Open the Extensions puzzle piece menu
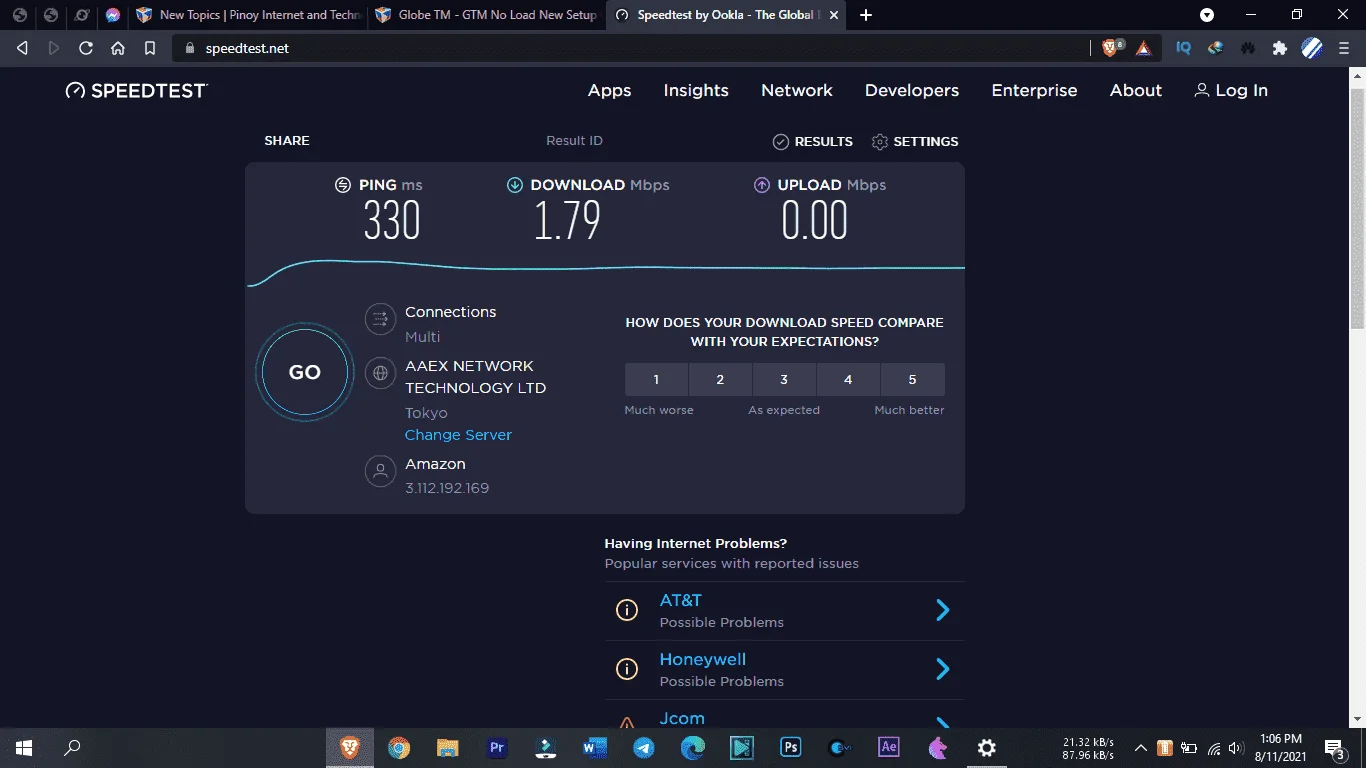The height and width of the screenshot is (768, 1366). click(1279, 48)
